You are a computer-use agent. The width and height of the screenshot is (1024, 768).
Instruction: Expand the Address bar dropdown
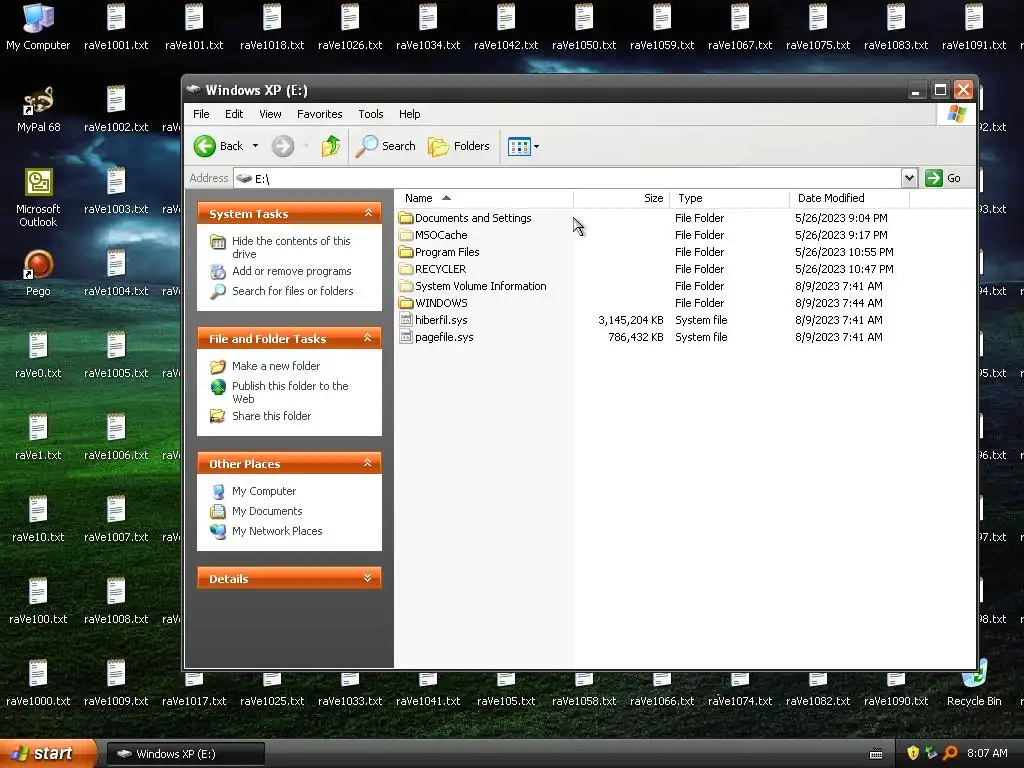pyautogui.click(x=909, y=178)
